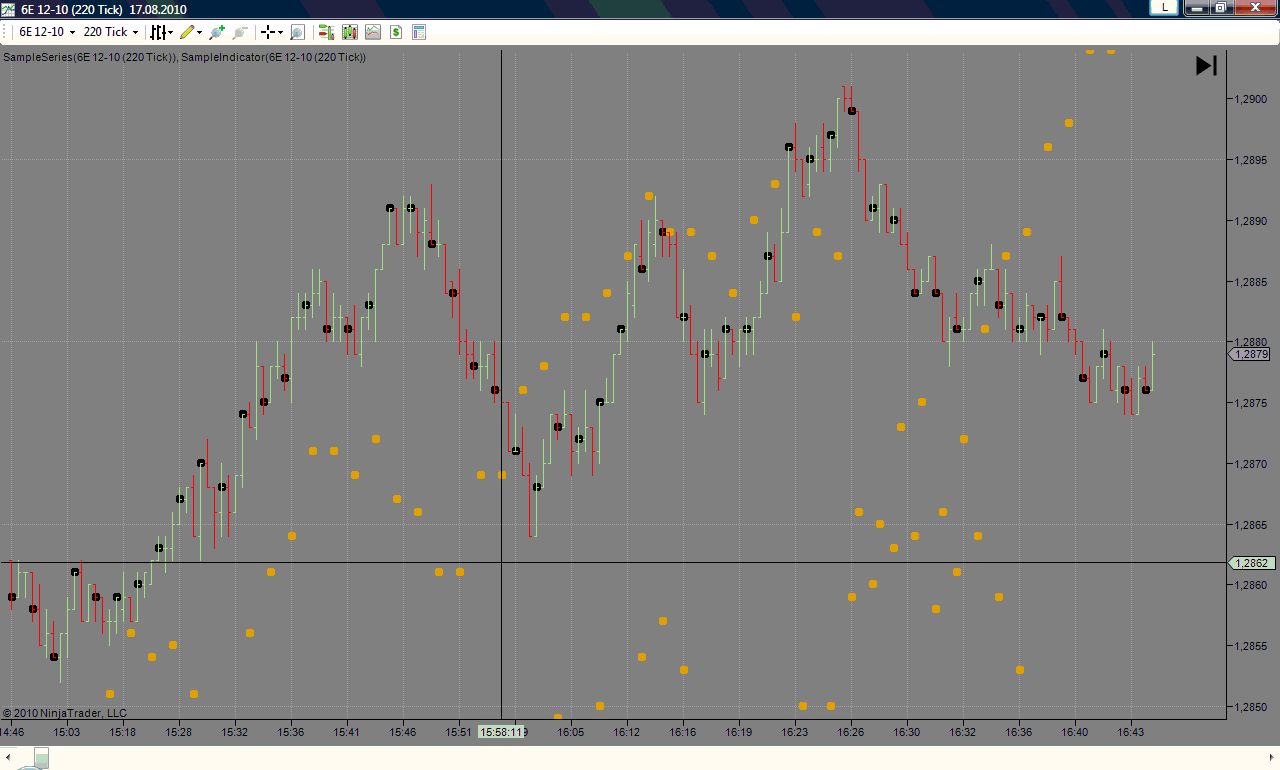Toggle the Chart Trader panel icon
The width and height of the screenshot is (1280, 770).
click(x=327, y=32)
